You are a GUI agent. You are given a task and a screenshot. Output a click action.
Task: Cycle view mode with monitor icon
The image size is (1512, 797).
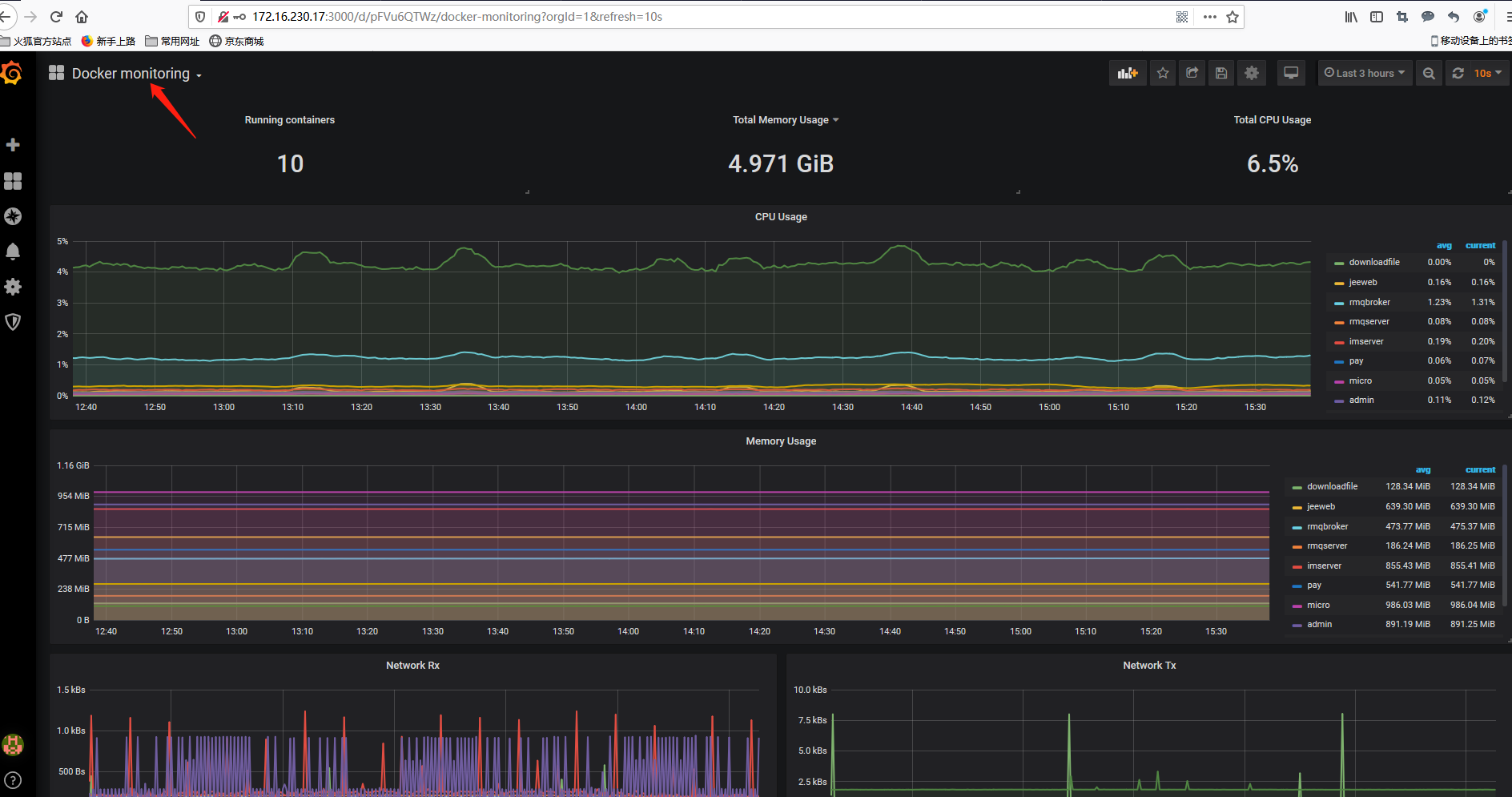click(x=1291, y=73)
